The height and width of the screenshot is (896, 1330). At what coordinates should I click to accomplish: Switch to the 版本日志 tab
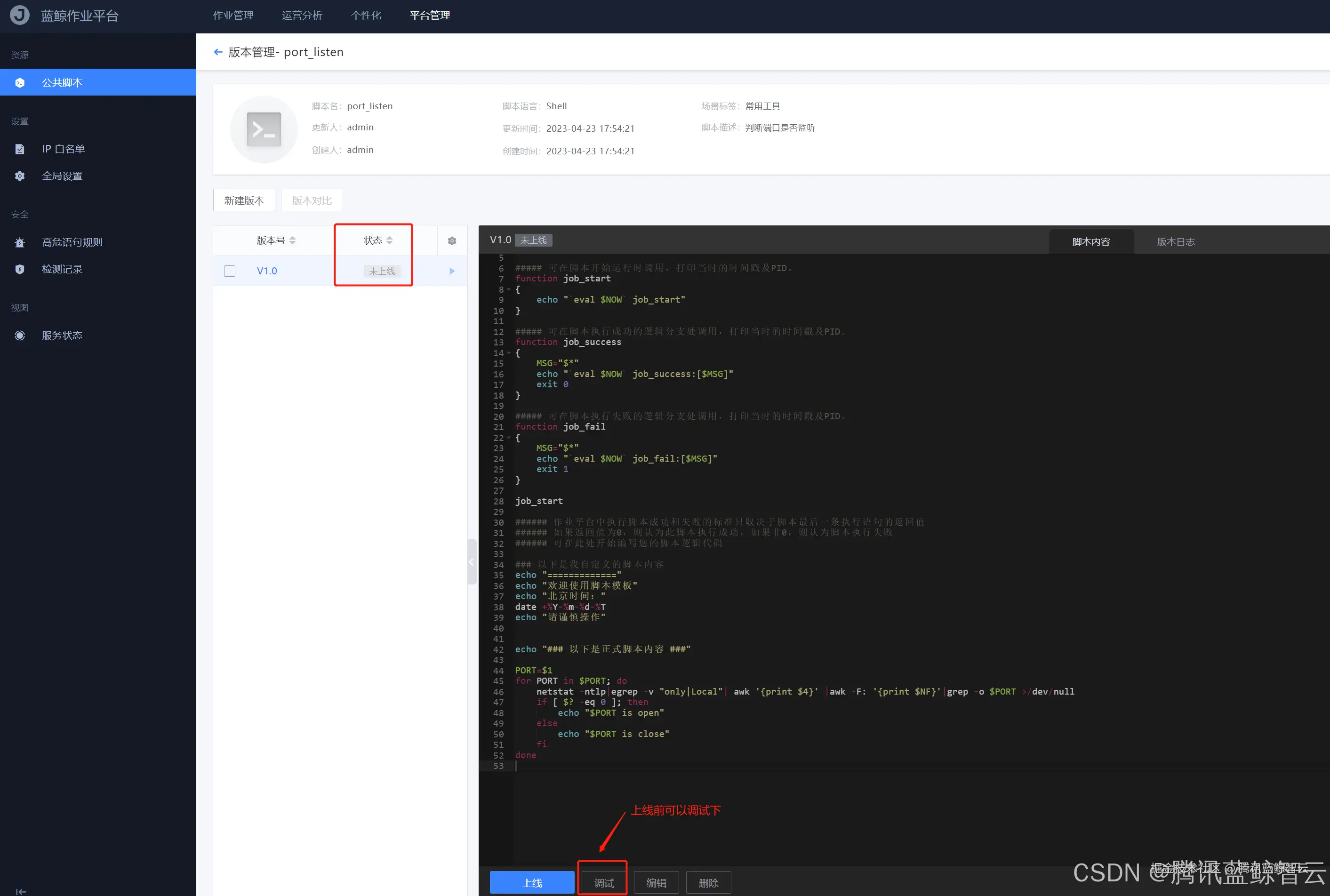pyautogui.click(x=1175, y=242)
